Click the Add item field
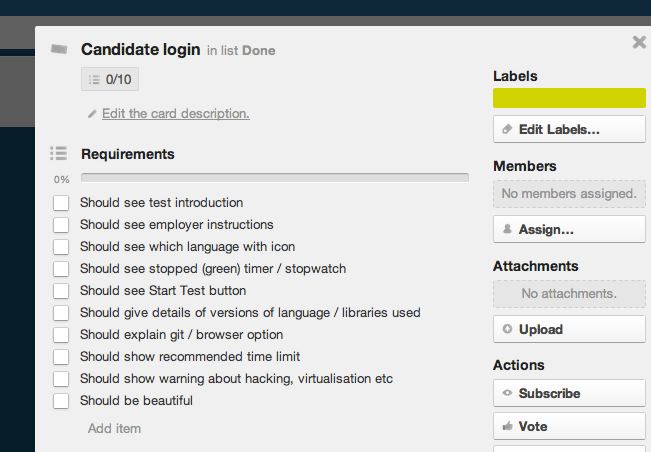The width and height of the screenshot is (651, 452). click(x=114, y=428)
